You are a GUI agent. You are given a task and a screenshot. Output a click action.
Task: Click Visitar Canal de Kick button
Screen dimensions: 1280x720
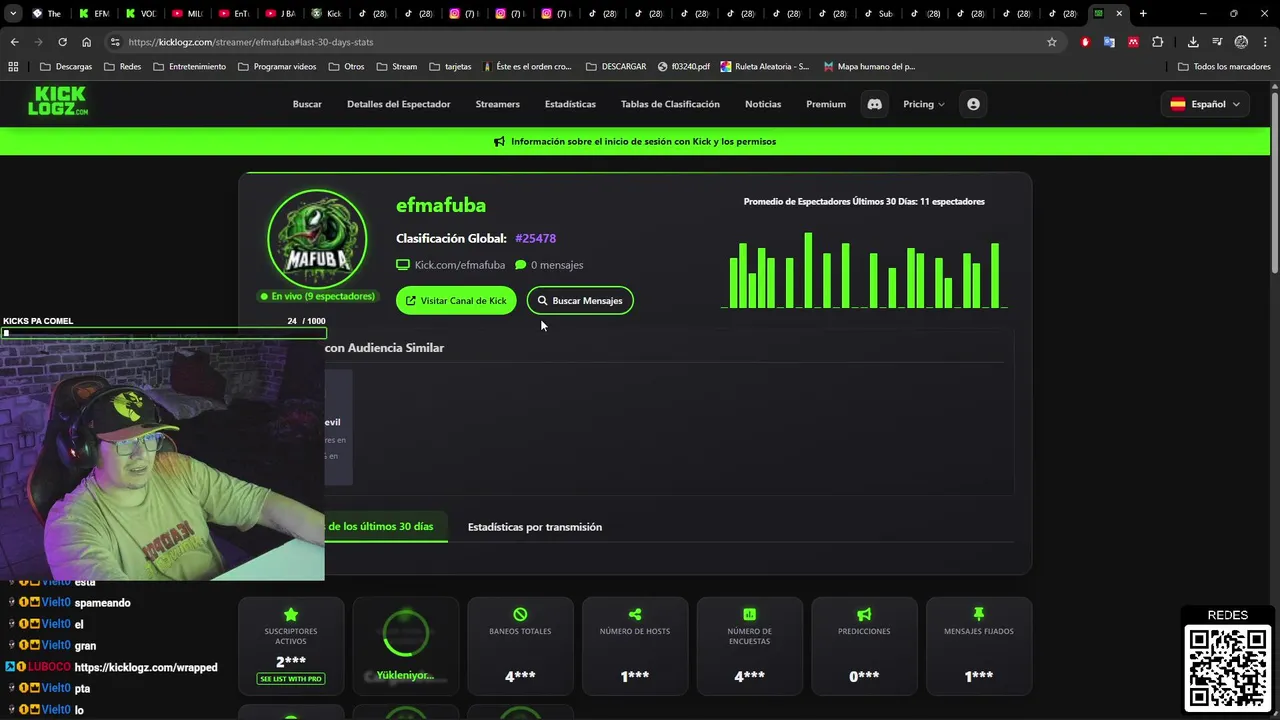(x=456, y=301)
